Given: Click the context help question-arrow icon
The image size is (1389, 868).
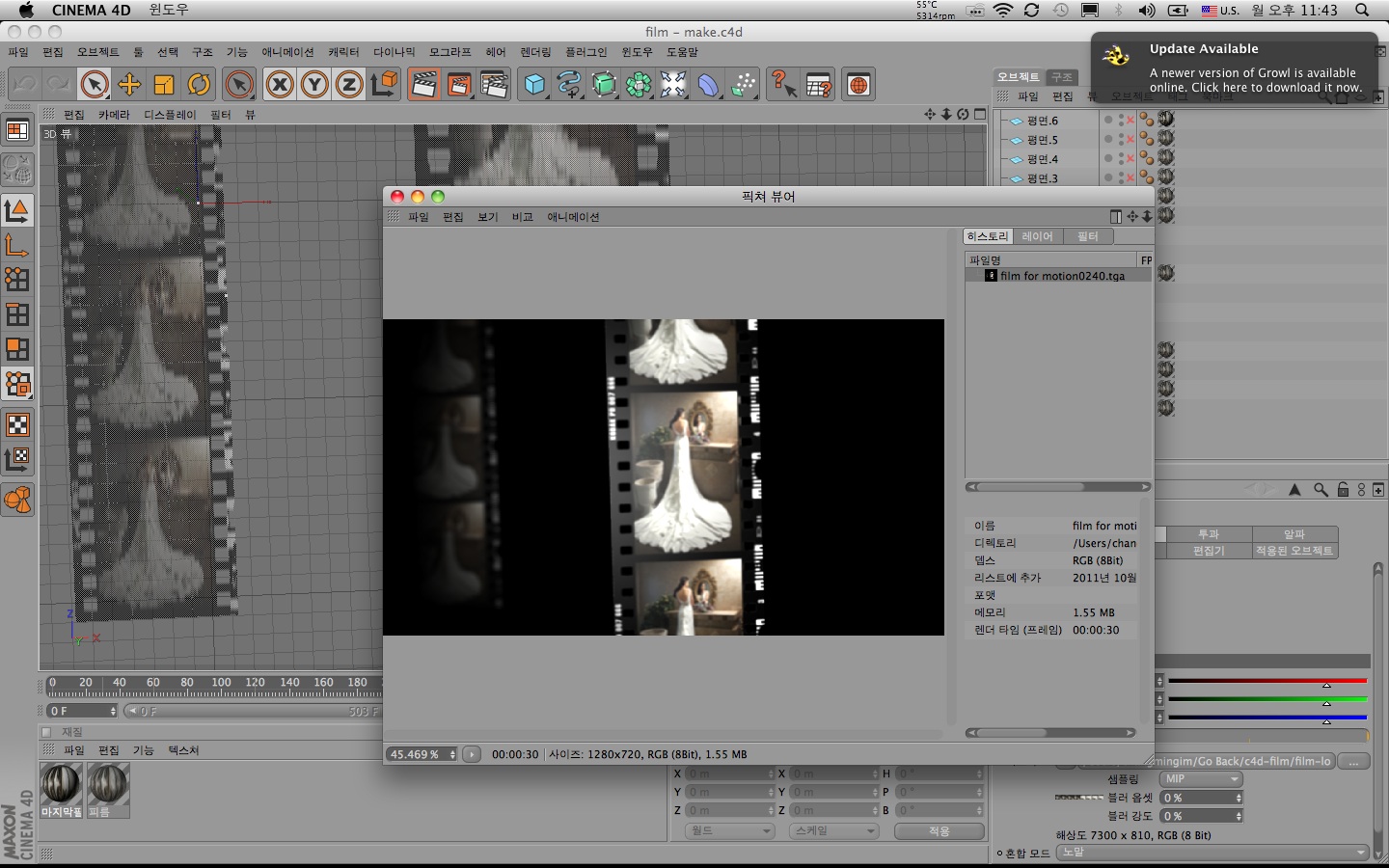Looking at the screenshot, I should [783, 85].
